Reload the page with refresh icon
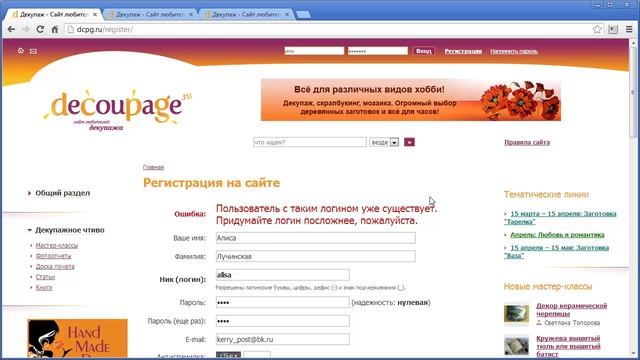Viewport: 640px width, 360px height. pyautogui.click(x=40, y=29)
